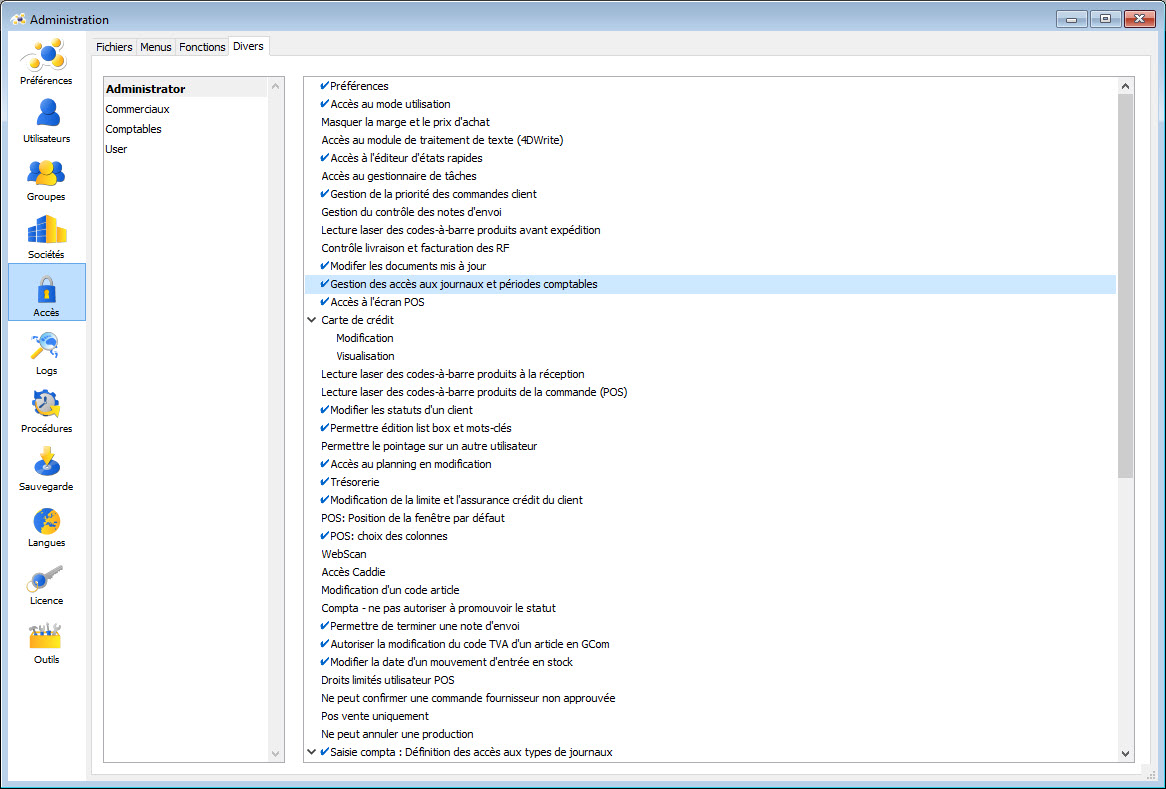This screenshot has width=1166, height=789.
Task: Open the Utilisateurs sidebar icon
Action: pos(46,114)
